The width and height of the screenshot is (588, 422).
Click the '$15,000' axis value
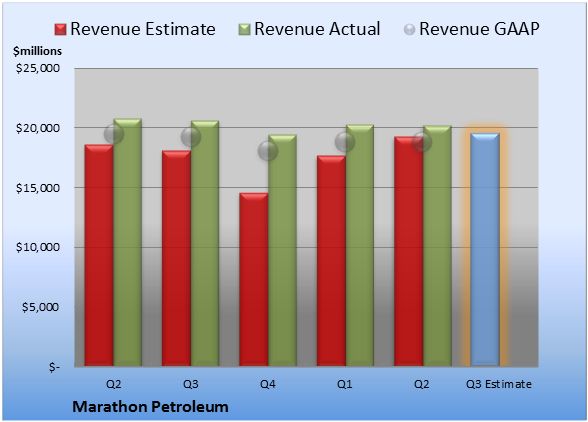(38, 188)
